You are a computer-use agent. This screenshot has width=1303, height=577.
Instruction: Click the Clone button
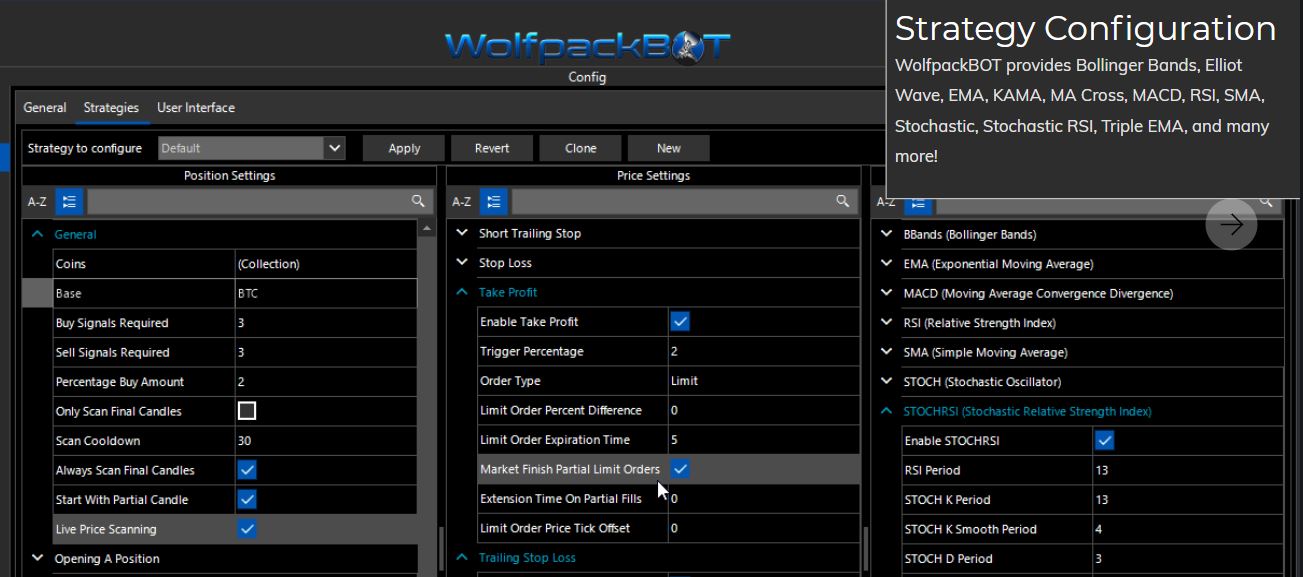(580, 148)
